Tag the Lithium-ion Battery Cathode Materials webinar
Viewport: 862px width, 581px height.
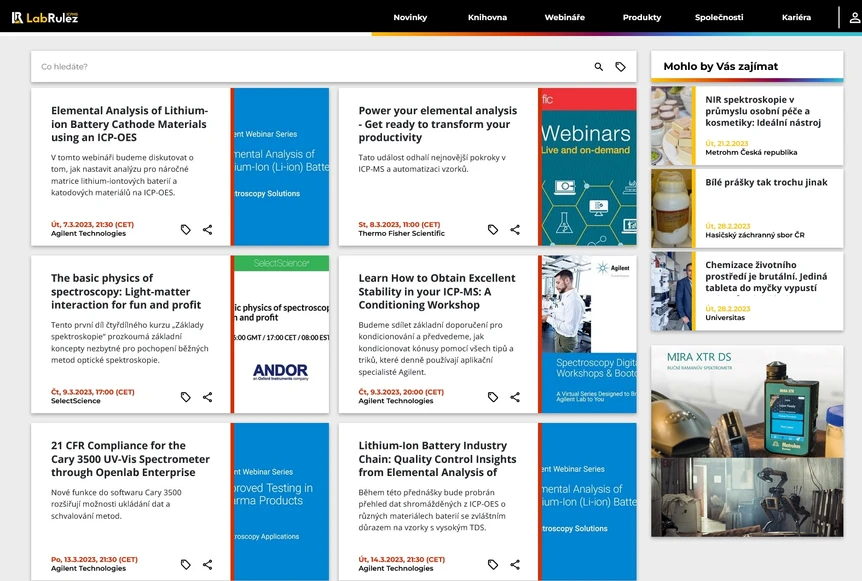(x=186, y=230)
